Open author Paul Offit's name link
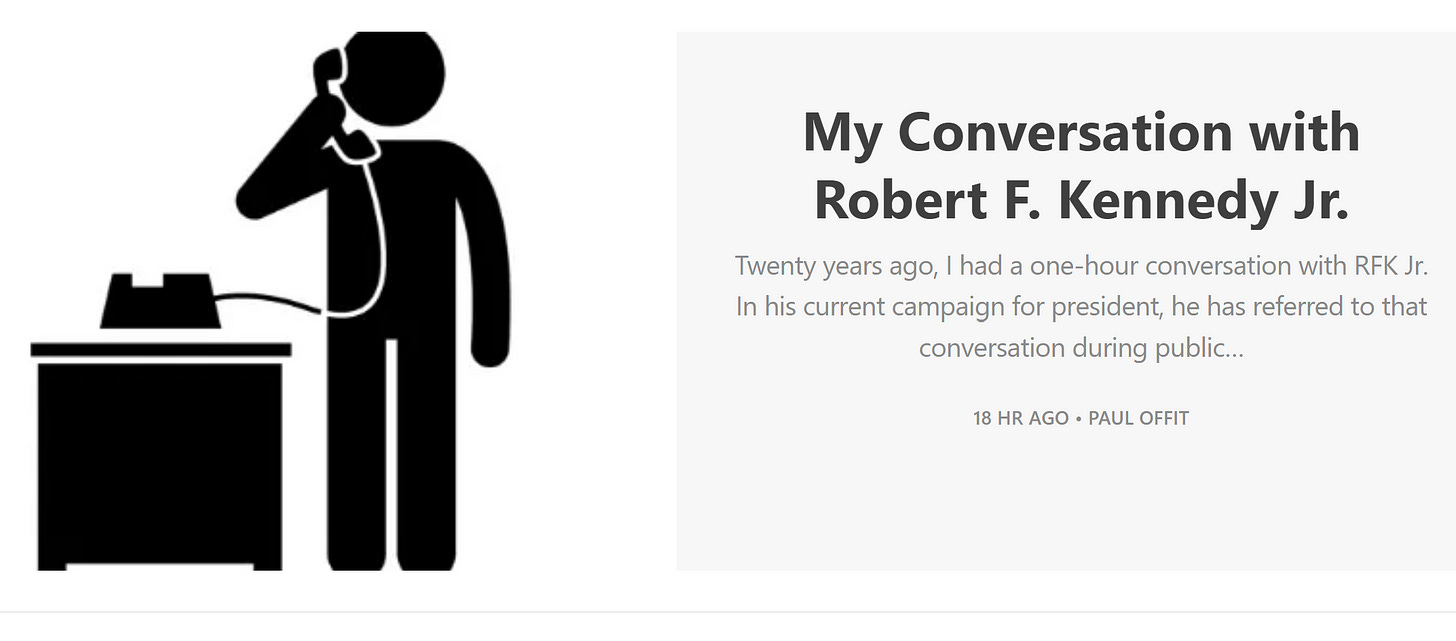Image resolution: width=1456 pixels, height=641 pixels. pyautogui.click(x=1138, y=418)
